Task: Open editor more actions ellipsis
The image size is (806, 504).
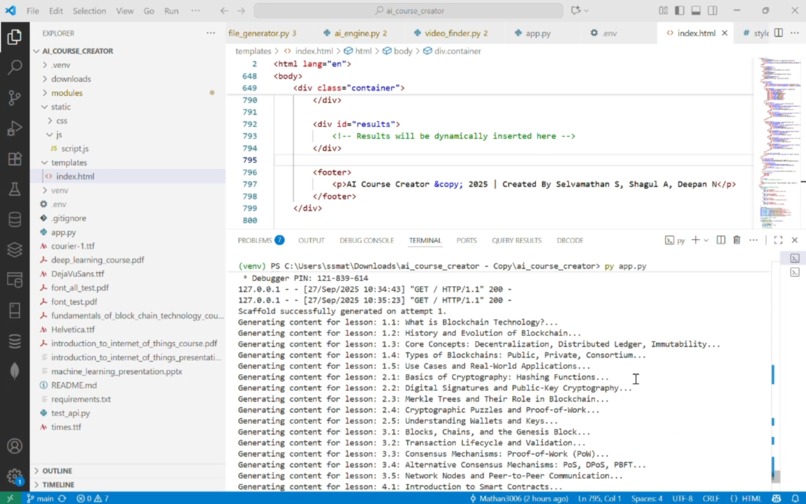Action: tap(795, 33)
